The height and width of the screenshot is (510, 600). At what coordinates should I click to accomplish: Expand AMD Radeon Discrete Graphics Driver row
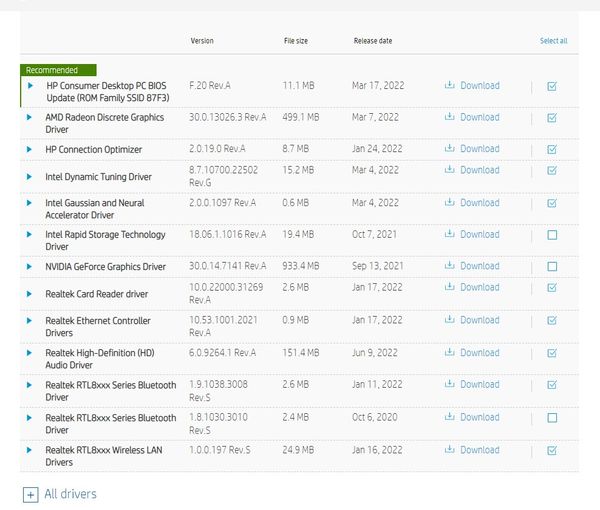[29, 117]
